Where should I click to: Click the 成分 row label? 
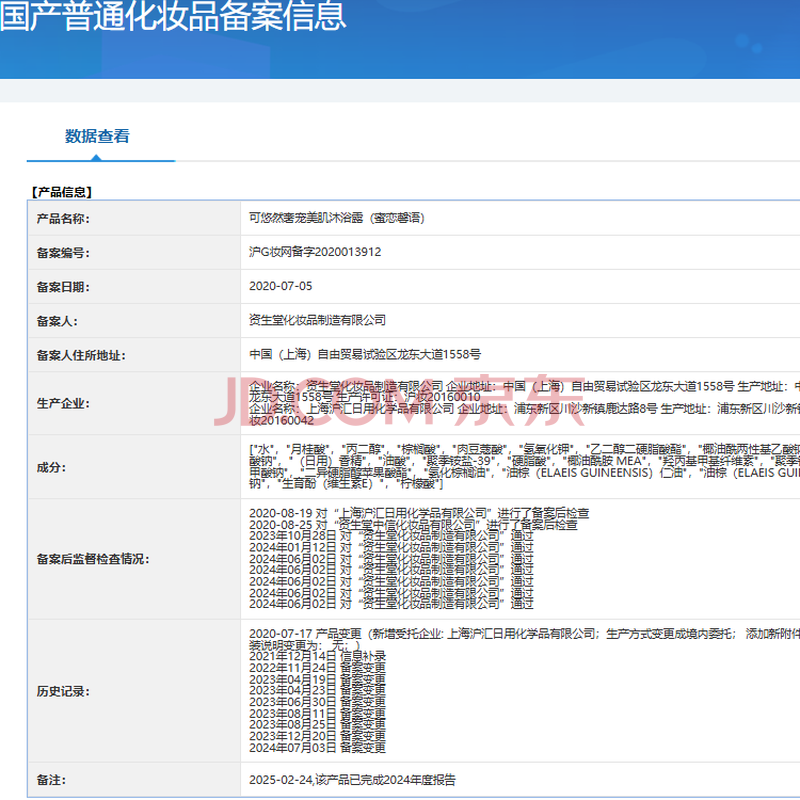click(51, 467)
